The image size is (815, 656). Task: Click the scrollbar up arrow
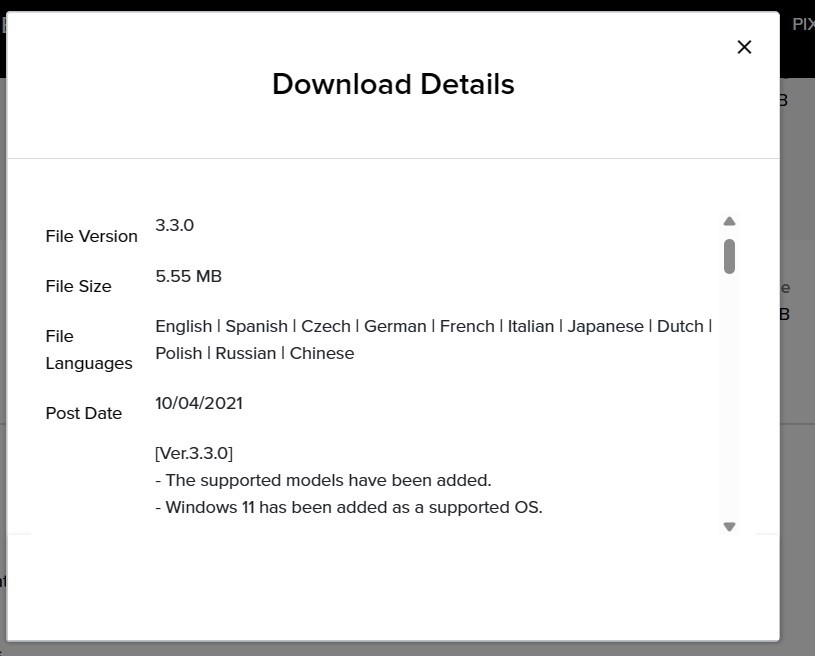pos(729,221)
